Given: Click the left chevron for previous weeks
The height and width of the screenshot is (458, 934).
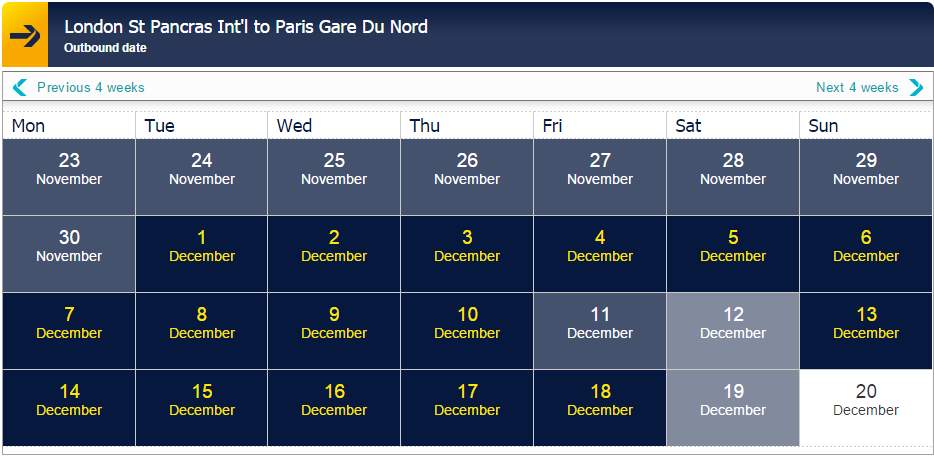Looking at the screenshot, I should click(20, 88).
